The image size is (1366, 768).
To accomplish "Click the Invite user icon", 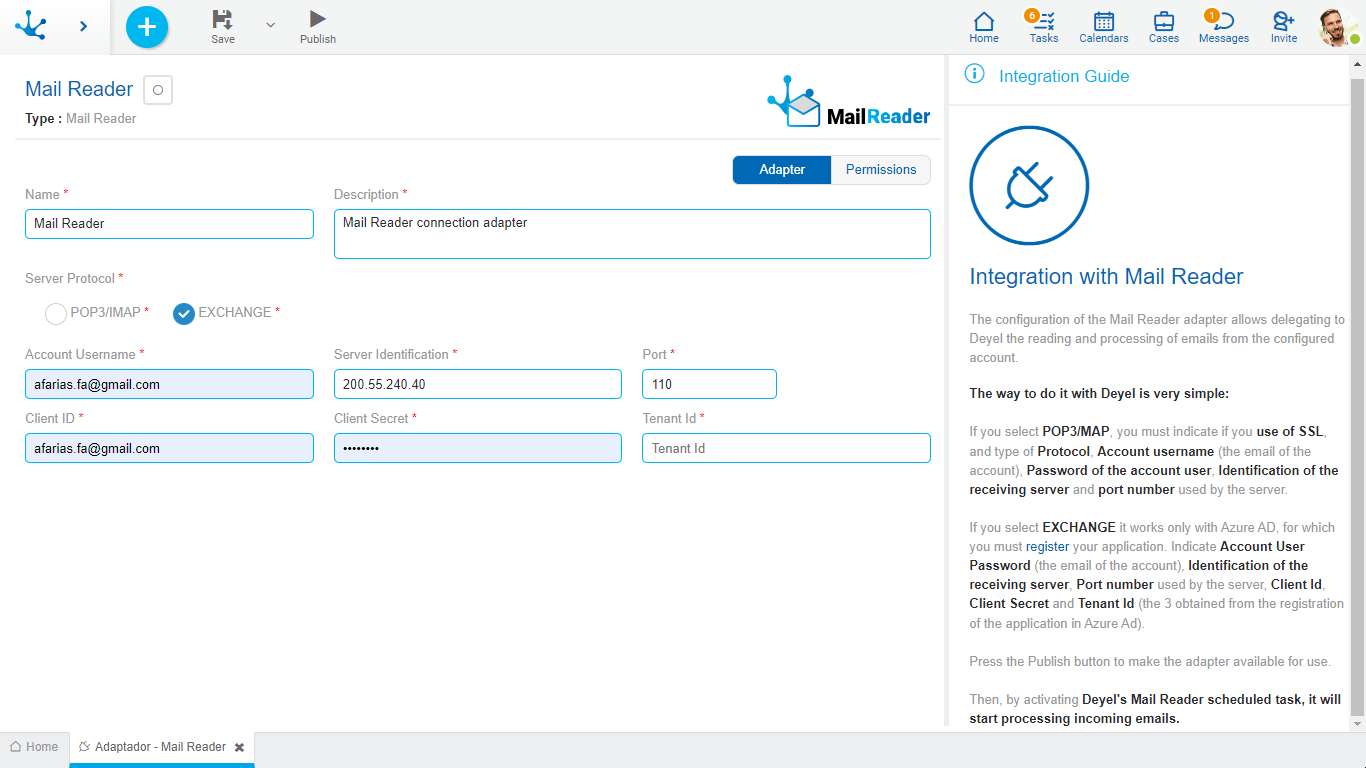I will click(x=1283, y=21).
